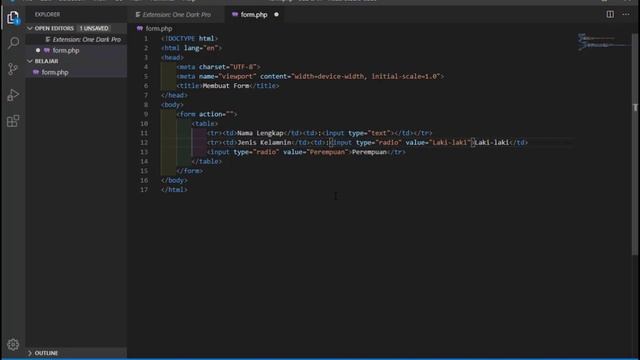Viewport: 640px width, 360px height.
Task: Open the Source Control view icon
Action: 13,69
